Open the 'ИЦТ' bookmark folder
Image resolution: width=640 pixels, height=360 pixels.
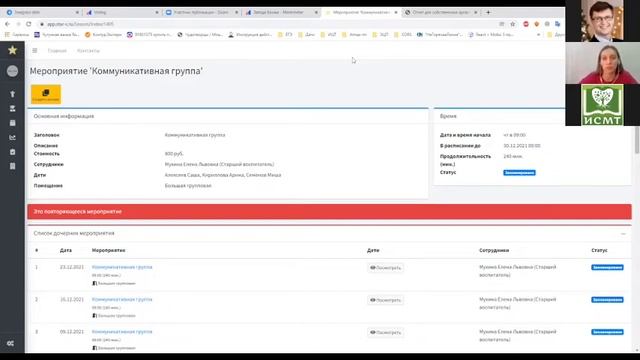(328, 35)
